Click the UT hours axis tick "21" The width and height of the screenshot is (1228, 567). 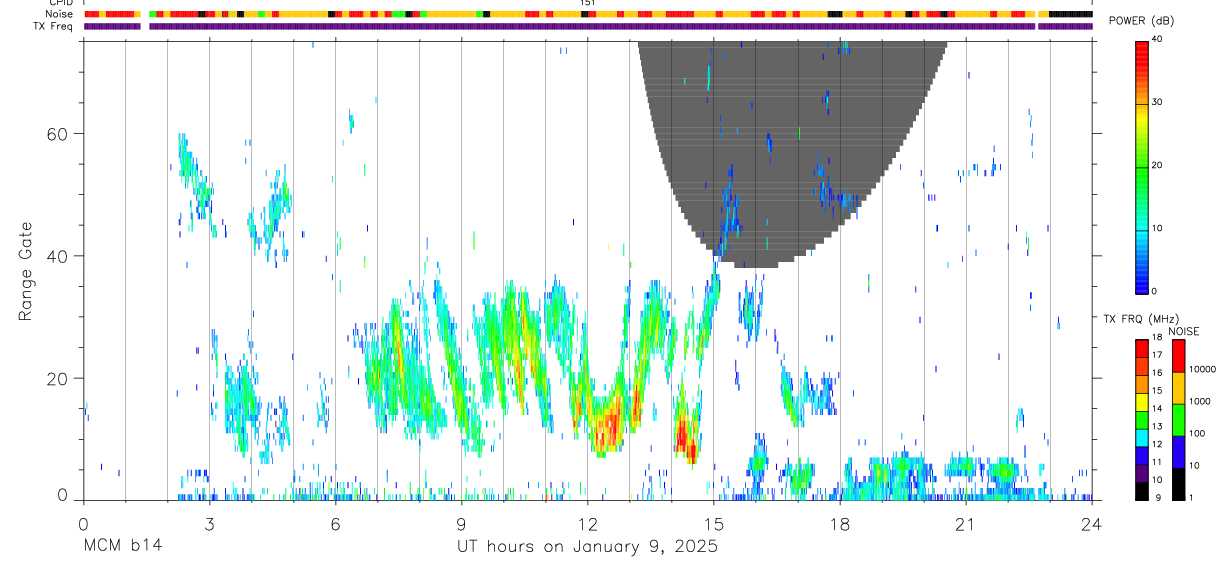[966, 523]
